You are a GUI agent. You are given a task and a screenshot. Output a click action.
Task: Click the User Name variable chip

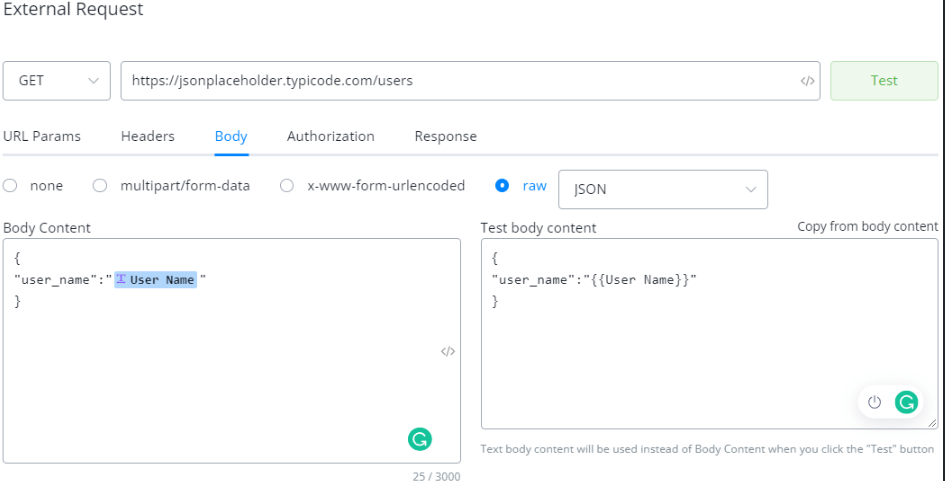tap(155, 280)
